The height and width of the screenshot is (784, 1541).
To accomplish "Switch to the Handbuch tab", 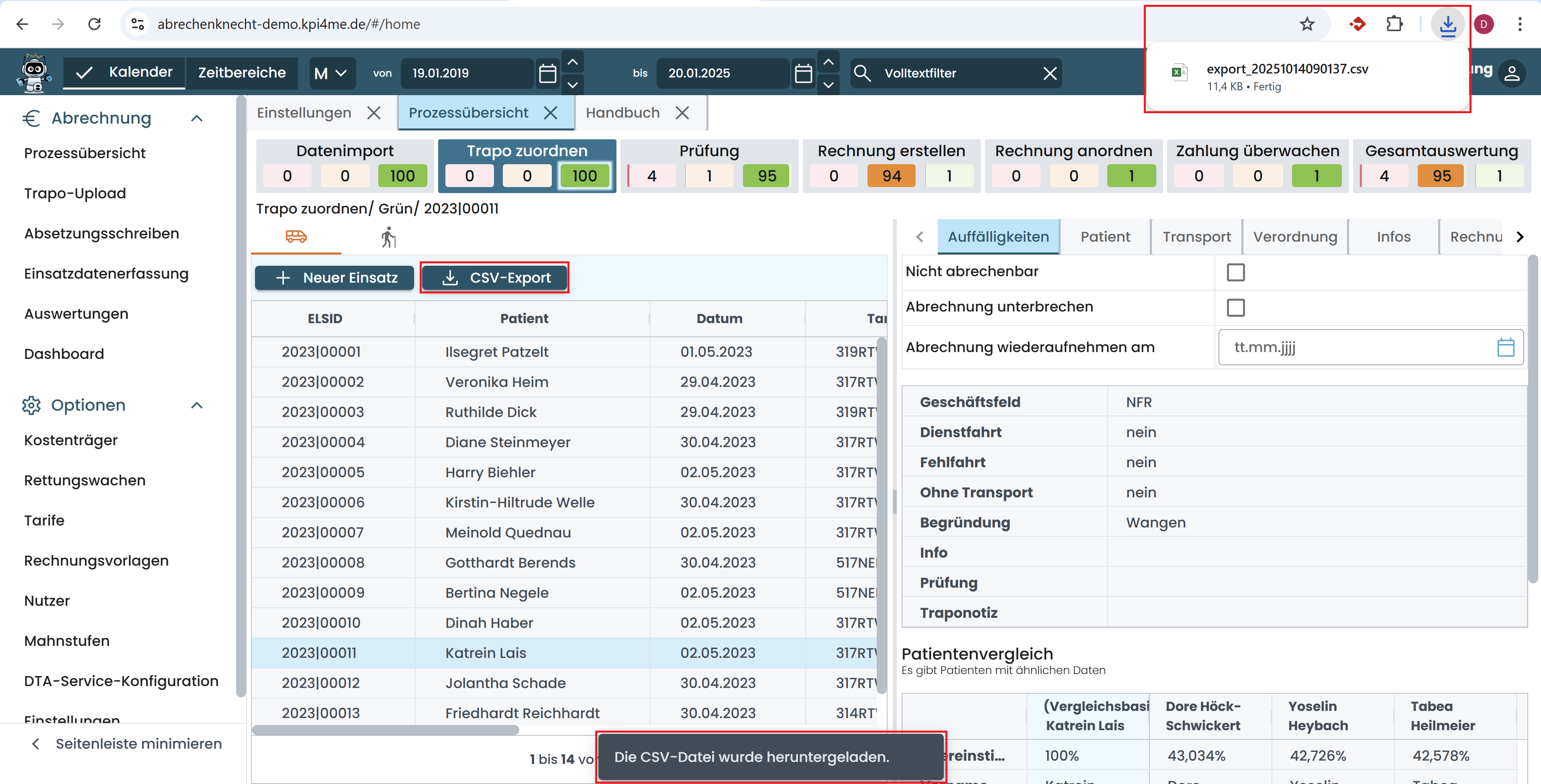I will [x=623, y=112].
